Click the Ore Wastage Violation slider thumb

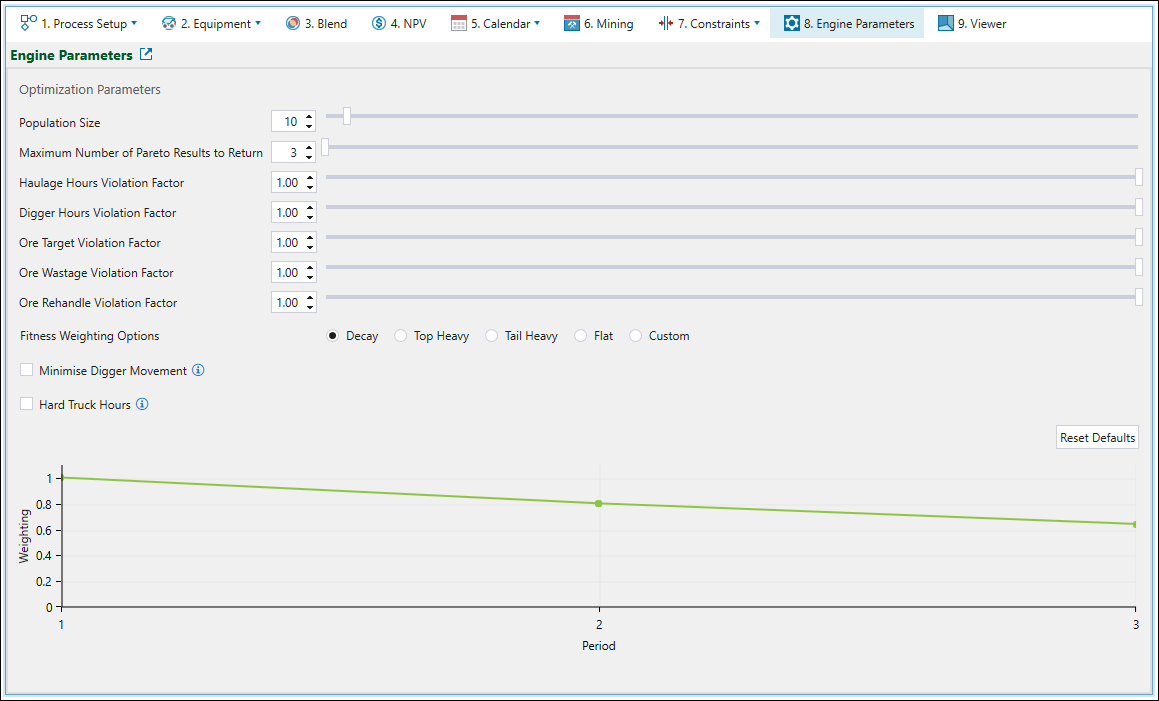pyautogui.click(x=1139, y=267)
